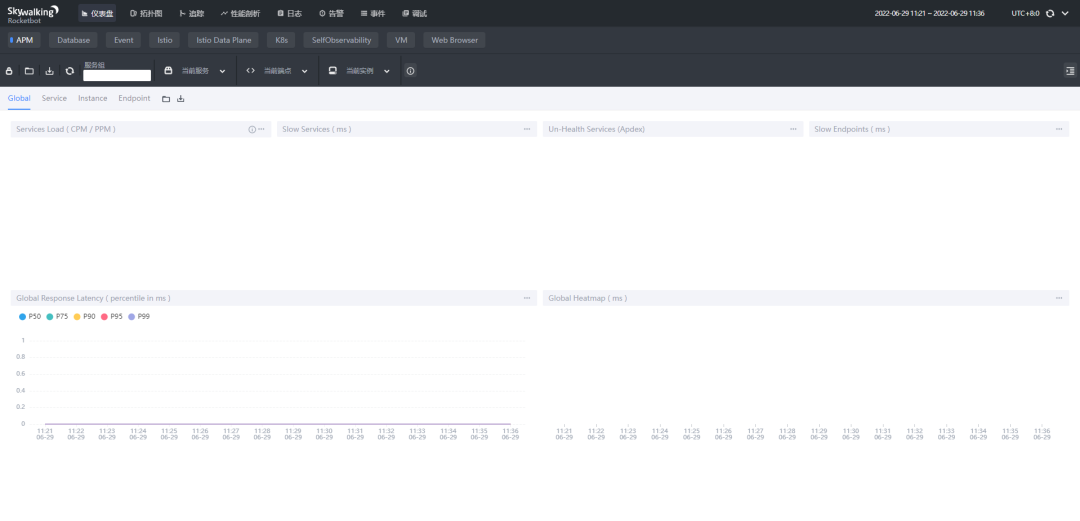Focus the 服务组 service group input
This screenshot has height=521, width=1080.
coord(117,76)
